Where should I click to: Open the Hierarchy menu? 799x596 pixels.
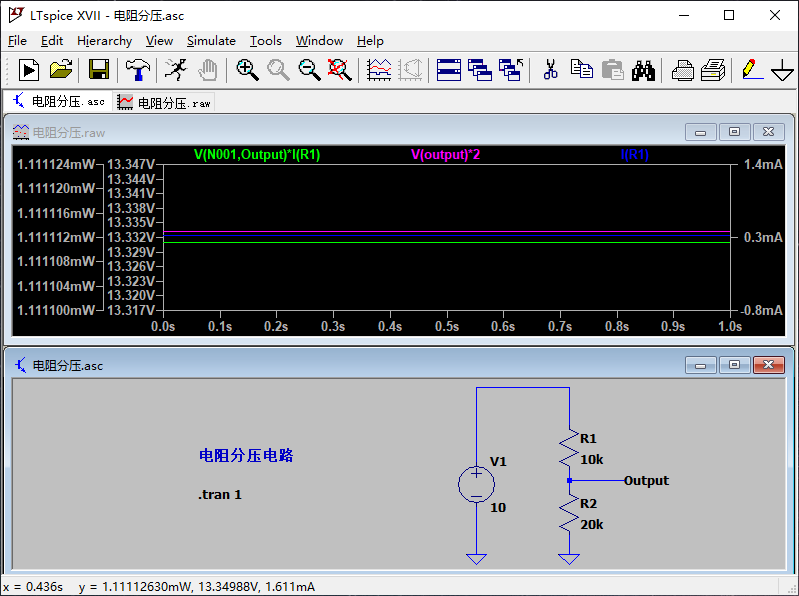pos(104,40)
